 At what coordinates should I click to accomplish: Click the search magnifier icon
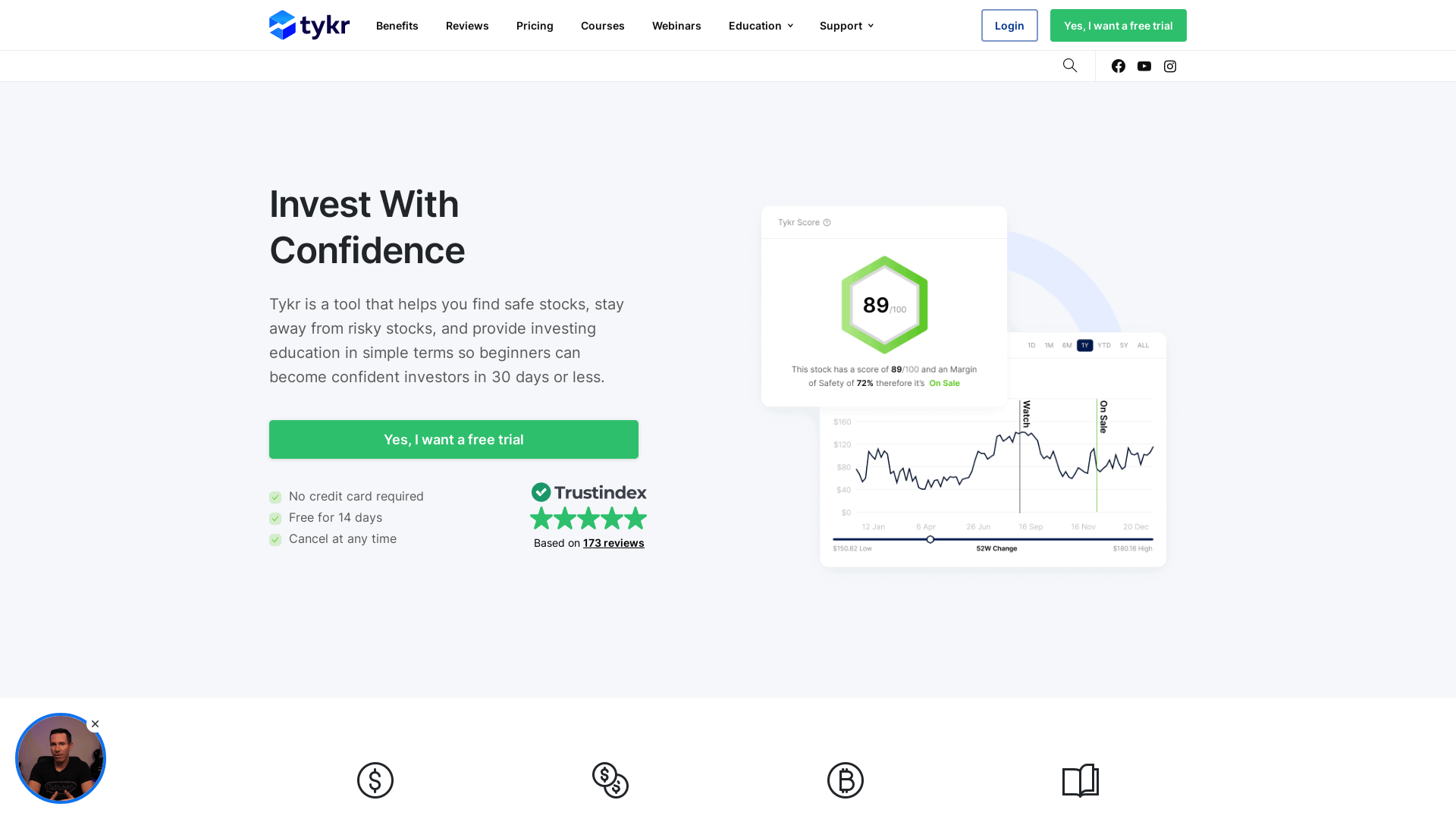1069,65
